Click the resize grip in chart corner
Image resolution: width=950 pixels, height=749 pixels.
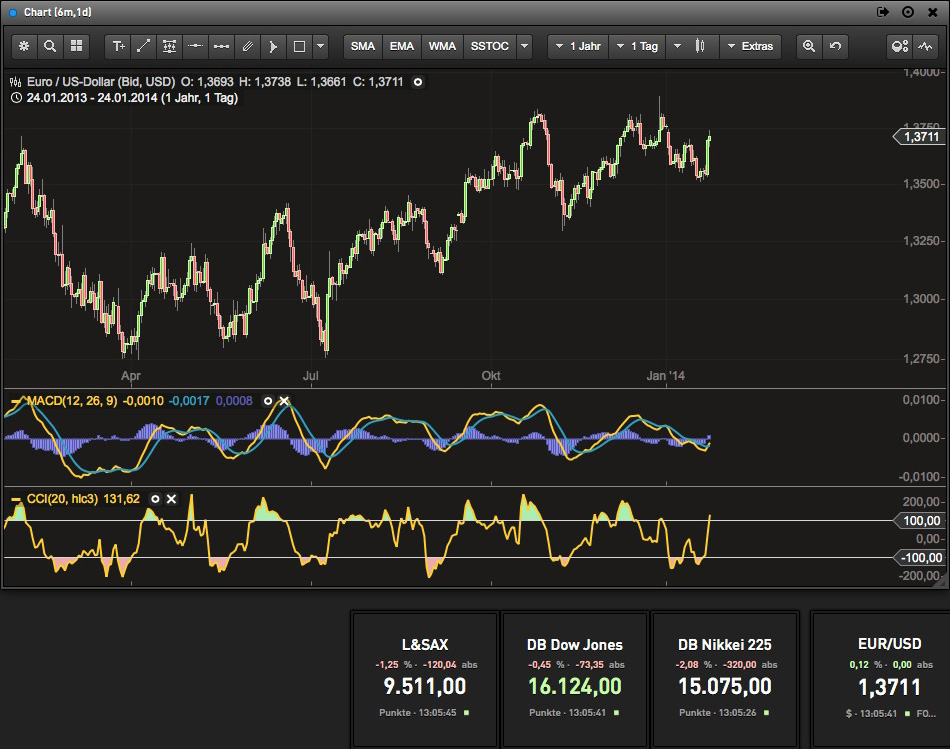click(941, 580)
